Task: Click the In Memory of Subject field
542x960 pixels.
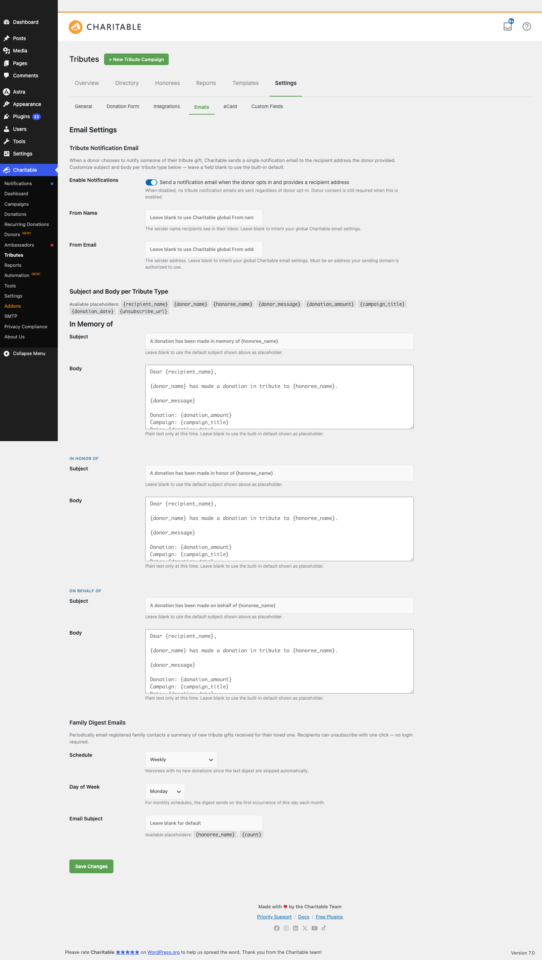Action: pyautogui.click(x=279, y=341)
